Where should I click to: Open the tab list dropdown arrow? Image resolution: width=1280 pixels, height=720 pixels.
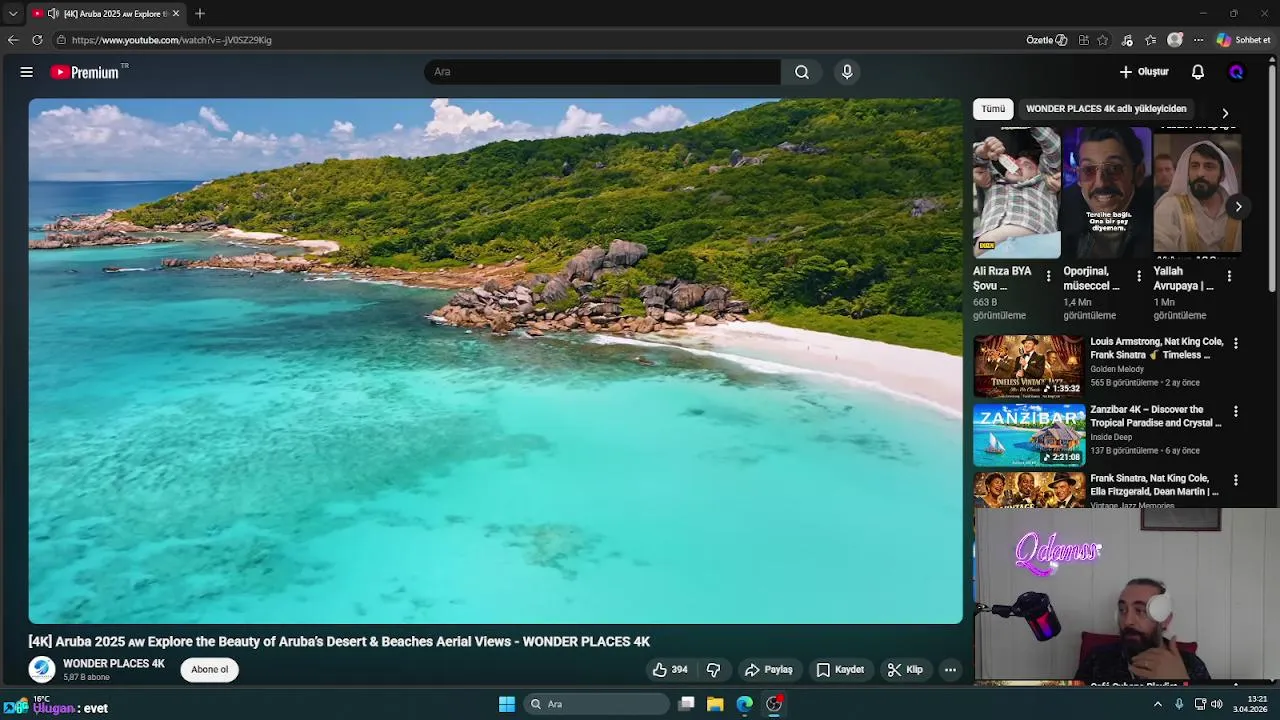12,14
